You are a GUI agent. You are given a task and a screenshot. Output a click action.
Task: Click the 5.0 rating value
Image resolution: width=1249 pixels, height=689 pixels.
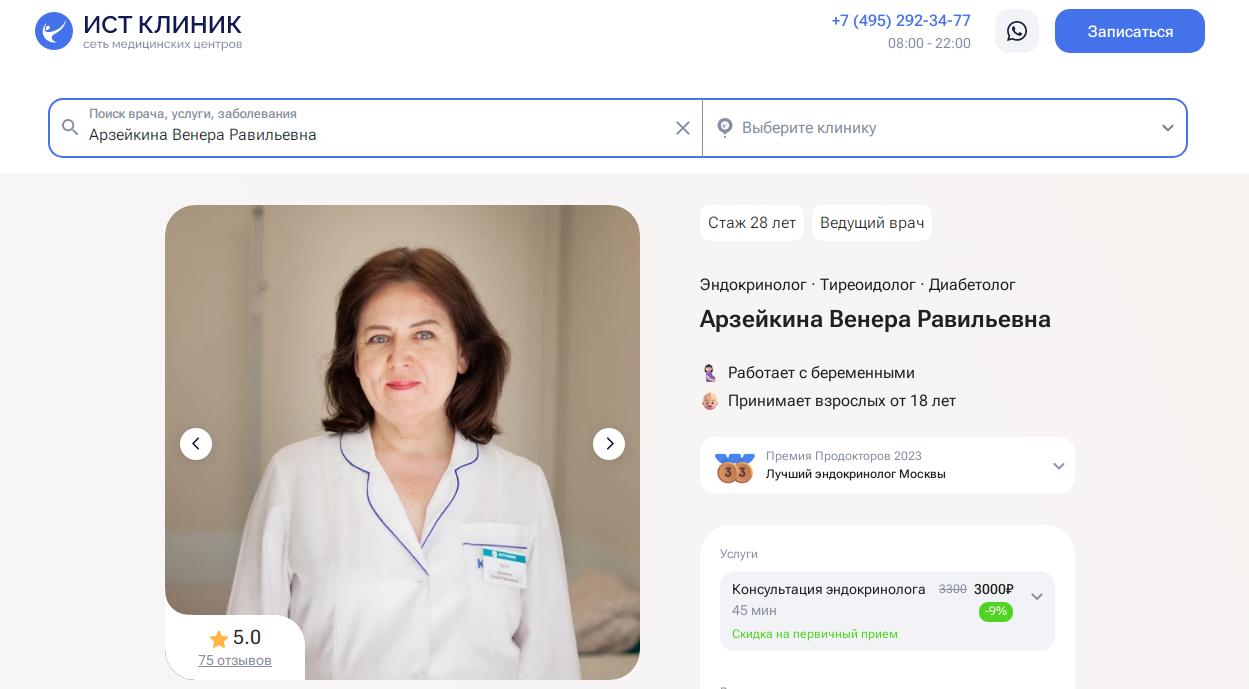click(x=247, y=638)
